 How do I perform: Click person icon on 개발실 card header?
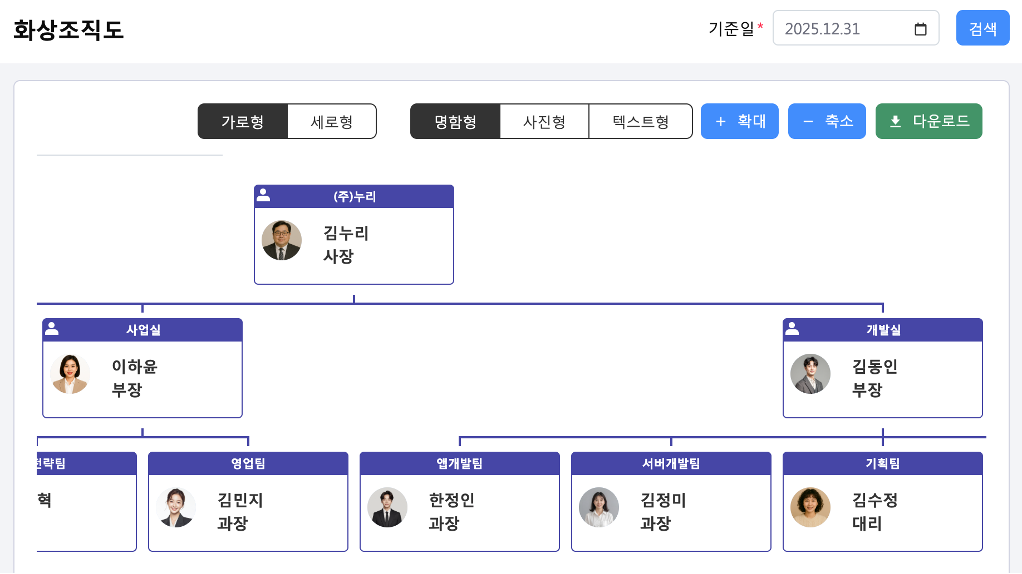tap(792, 329)
